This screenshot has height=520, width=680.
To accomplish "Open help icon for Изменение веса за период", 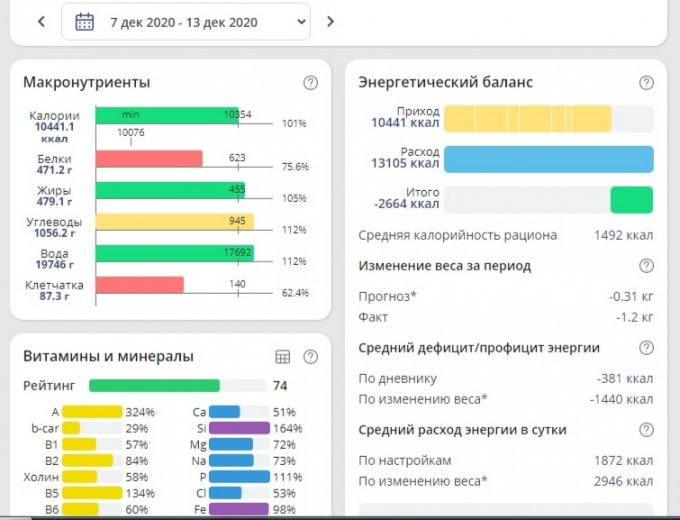I will point(646,266).
